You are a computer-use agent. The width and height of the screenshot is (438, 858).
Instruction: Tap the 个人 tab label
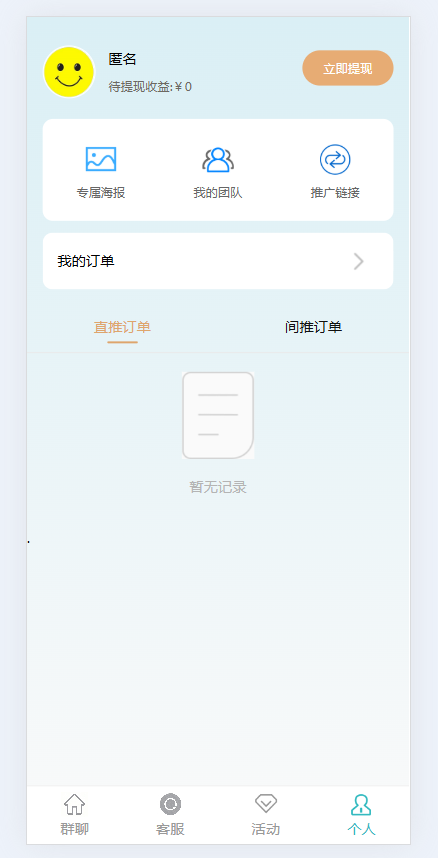click(361, 829)
